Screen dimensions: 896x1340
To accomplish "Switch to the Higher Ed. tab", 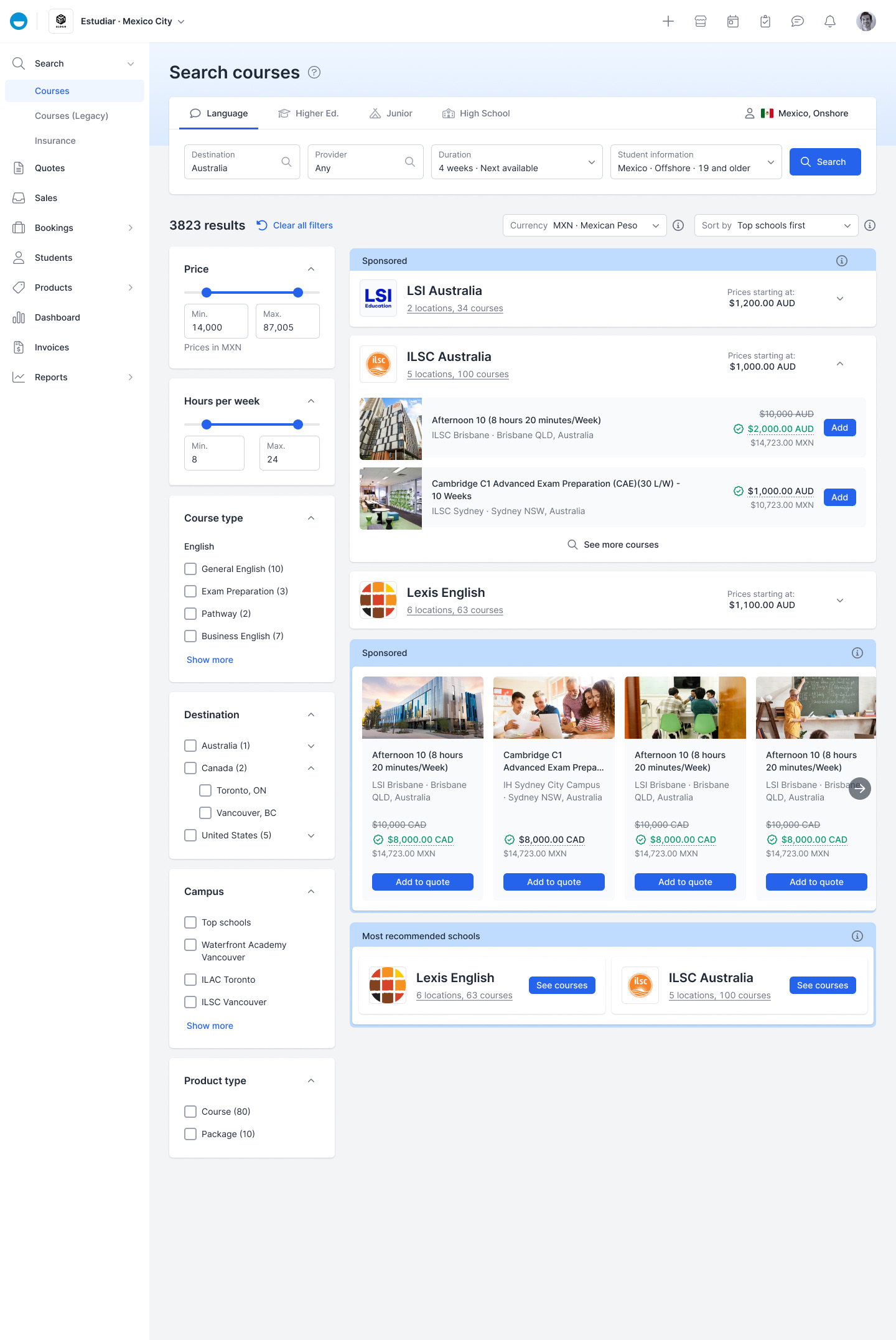I will (x=309, y=113).
